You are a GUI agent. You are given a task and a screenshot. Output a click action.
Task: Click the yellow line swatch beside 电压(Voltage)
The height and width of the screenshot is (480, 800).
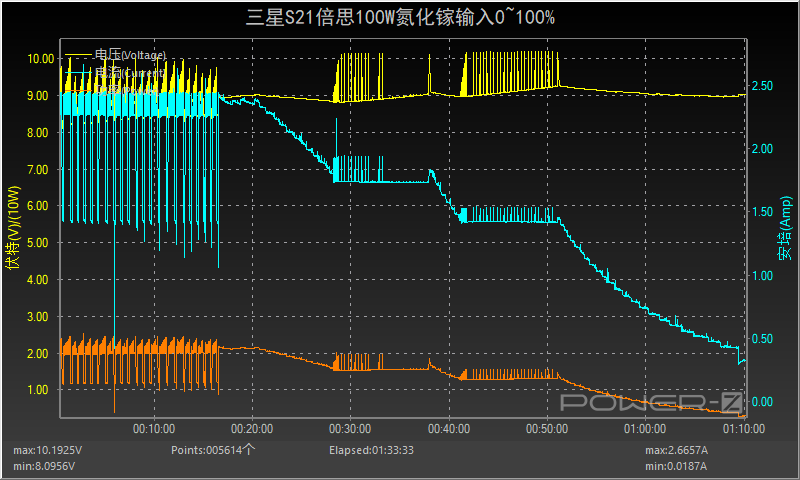pos(79,54)
